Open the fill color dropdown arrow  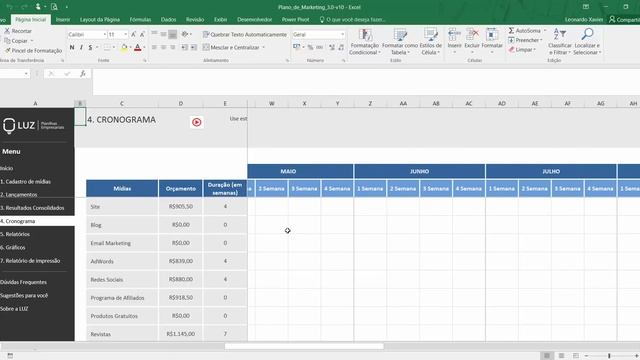point(130,48)
